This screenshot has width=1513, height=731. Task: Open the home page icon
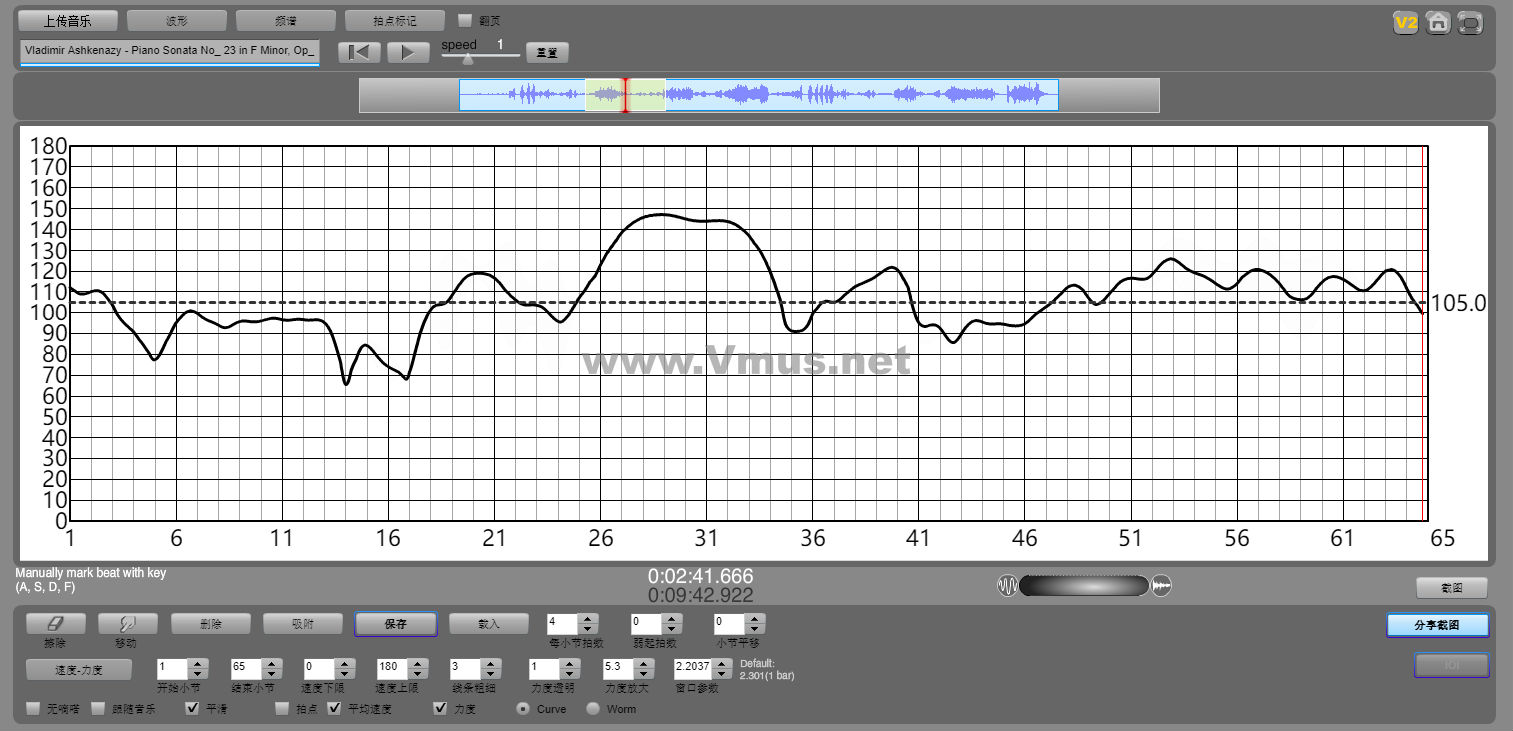click(1438, 23)
